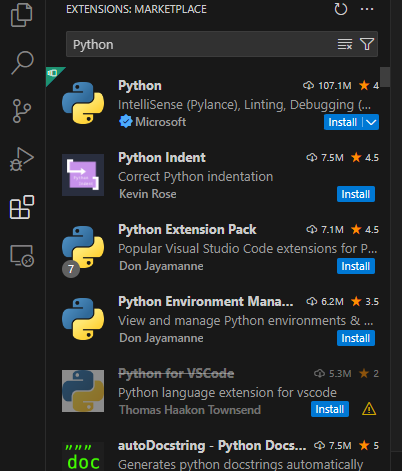Click the 107.1M download count
The height and width of the screenshot is (471, 402).
(x=327, y=86)
